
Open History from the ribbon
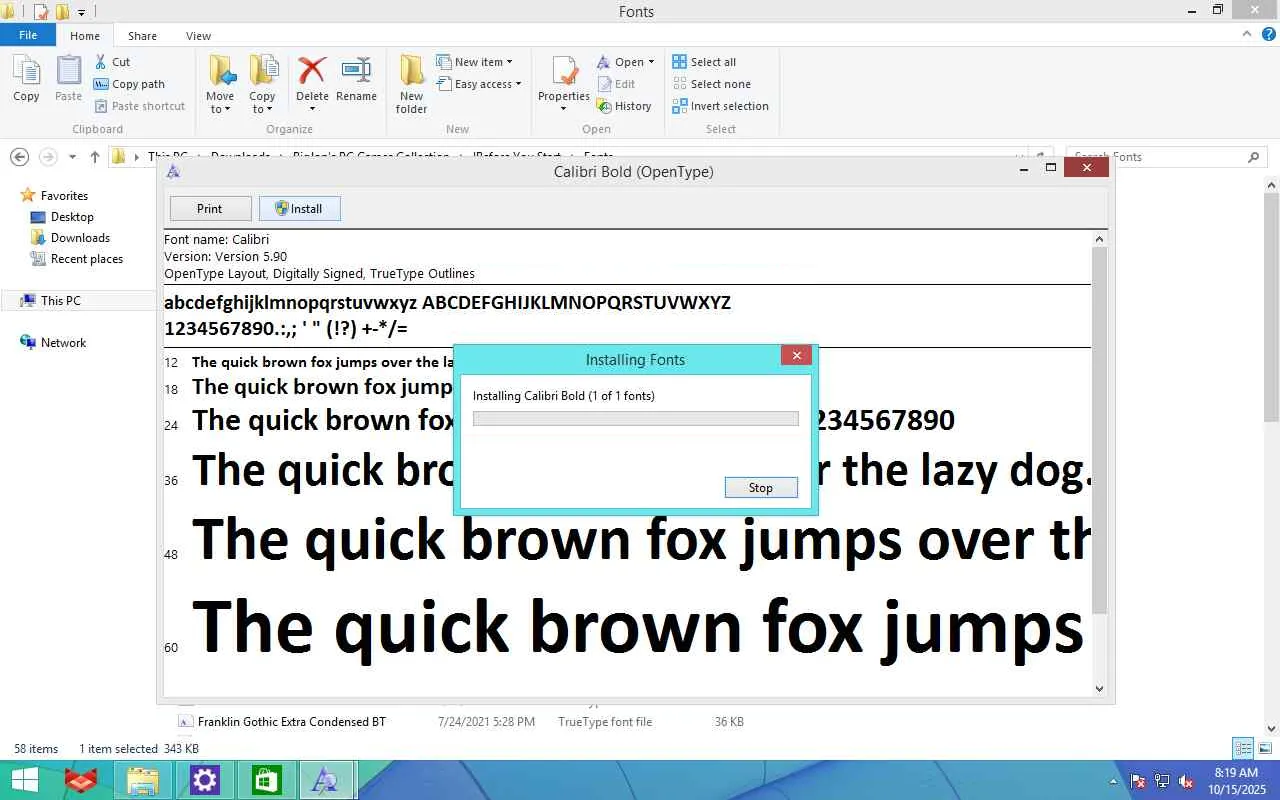coord(624,106)
